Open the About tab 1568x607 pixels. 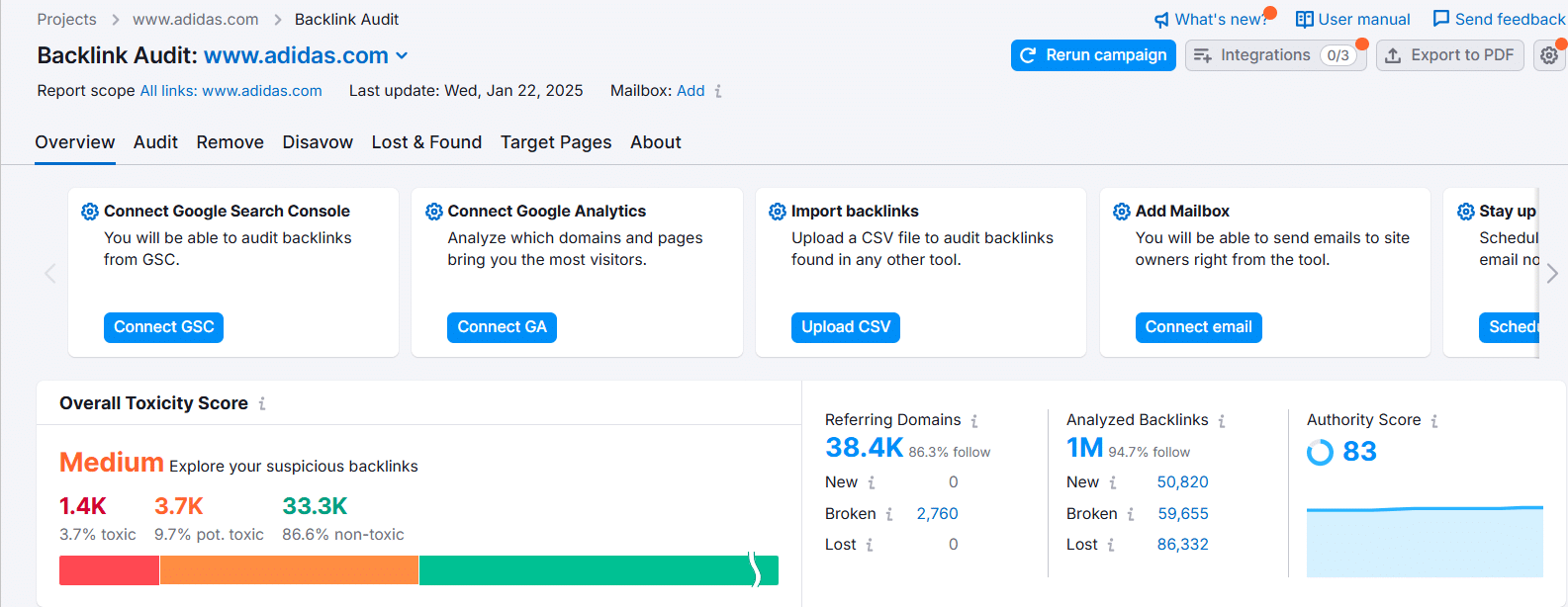pos(656,142)
